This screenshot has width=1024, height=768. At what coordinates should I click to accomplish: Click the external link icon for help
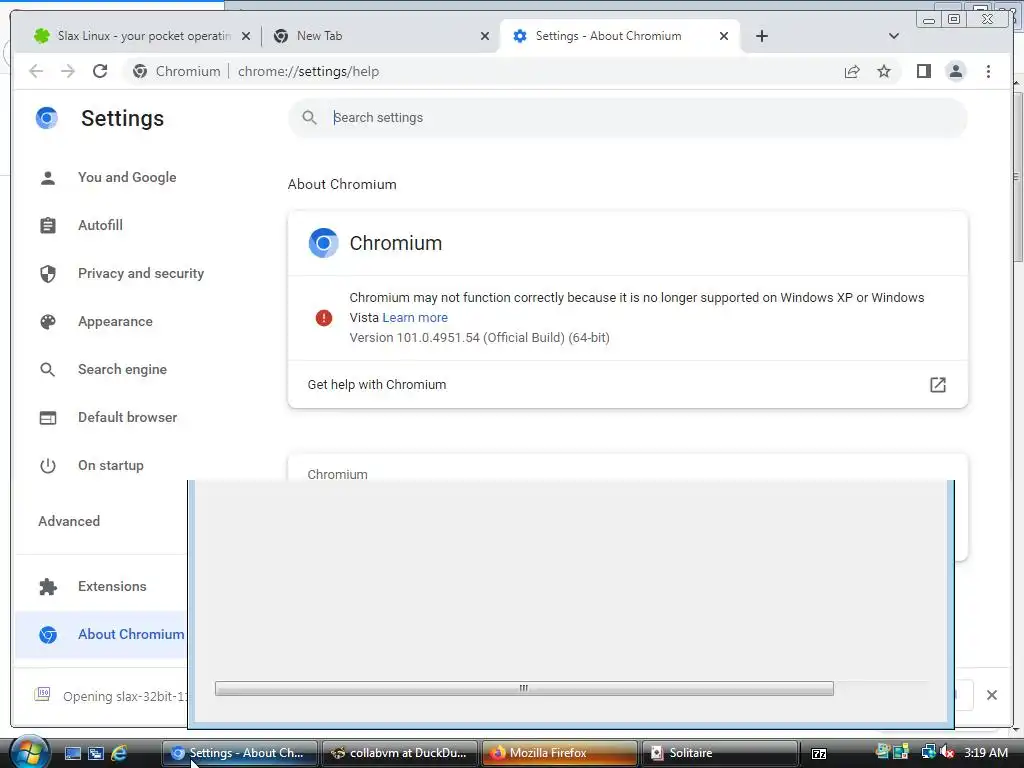pyautogui.click(x=938, y=385)
